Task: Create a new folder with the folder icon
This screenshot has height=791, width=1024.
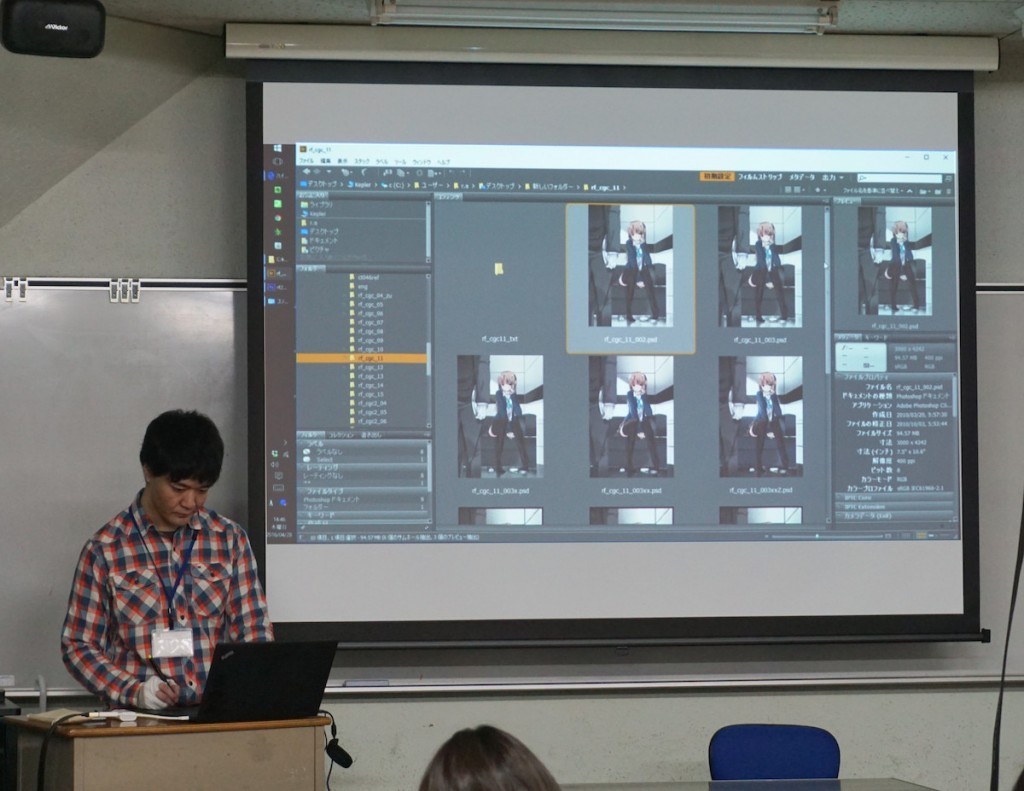Action: (x=938, y=191)
